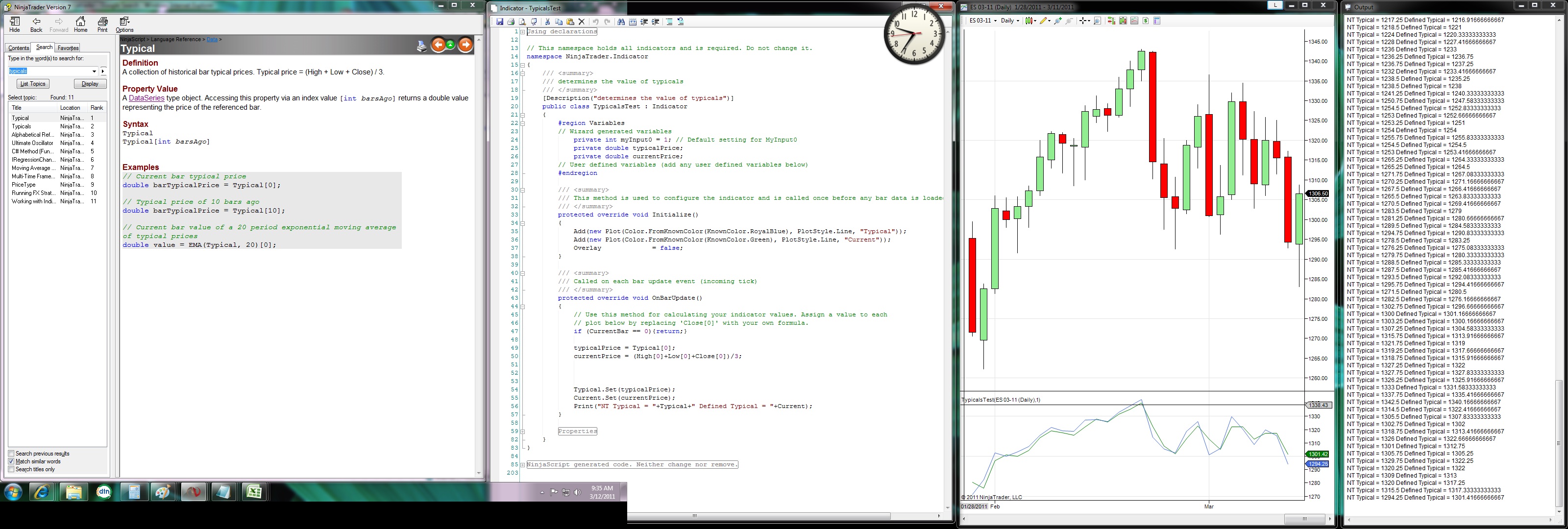The image size is (1568, 529).
Task: Switch to the Contents tab
Action: 18,48
